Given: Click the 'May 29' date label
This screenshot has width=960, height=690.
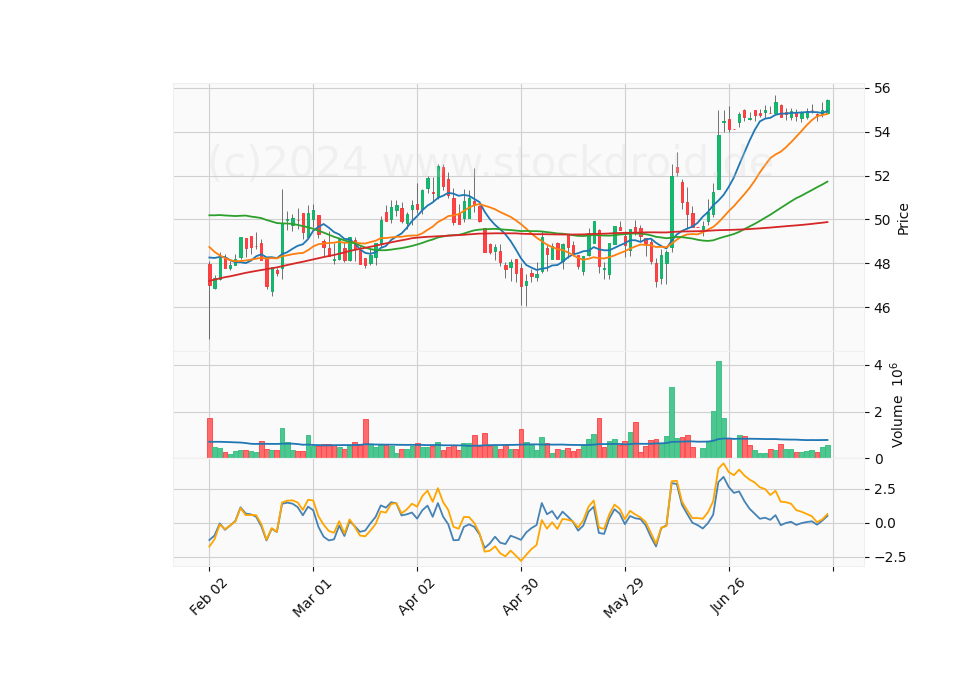Looking at the screenshot, I should (623, 598).
